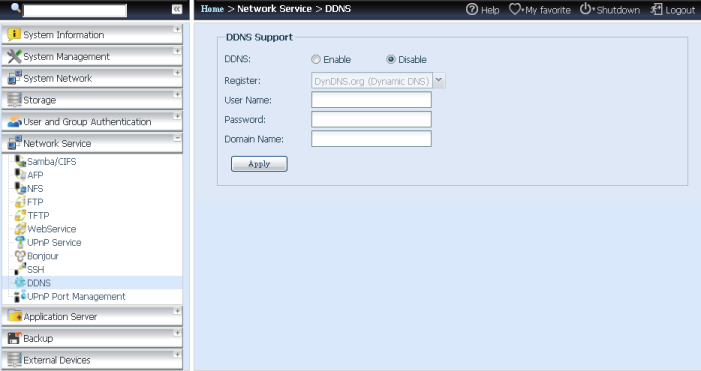701x371 pixels.
Task: Click the SSH icon
Action: pyautogui.click(x=20, y=269)
